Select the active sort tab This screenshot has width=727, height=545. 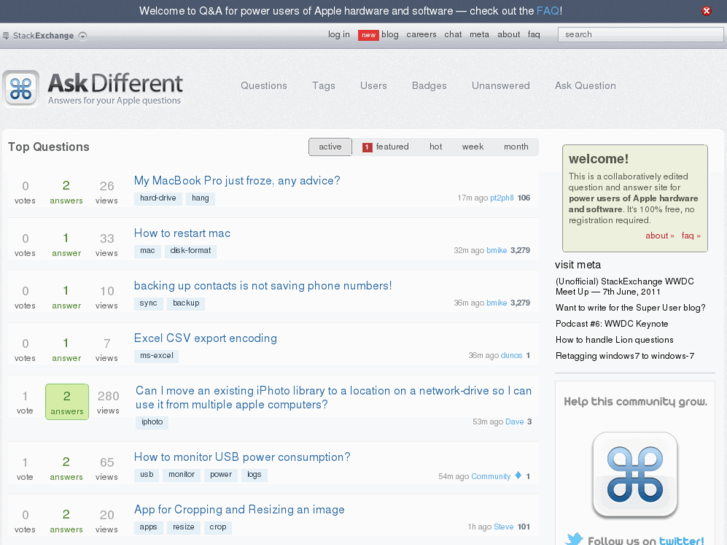point(330,147)
